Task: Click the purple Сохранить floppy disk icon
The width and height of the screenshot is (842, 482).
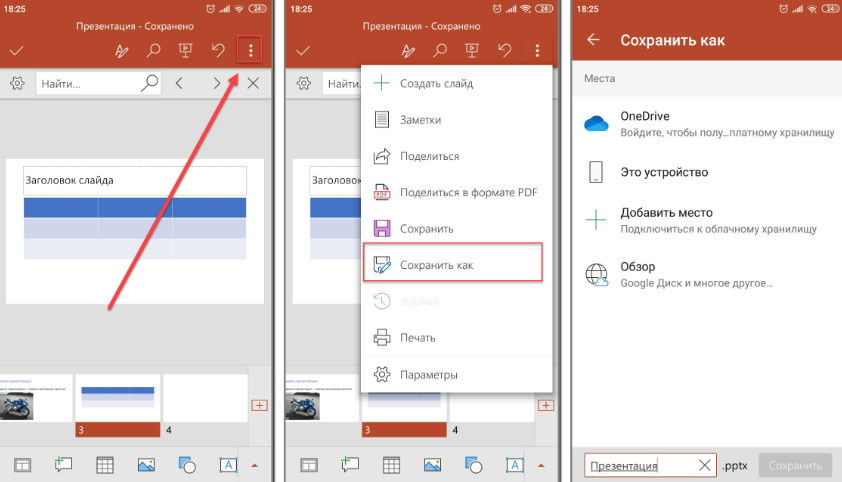Action: click(x=382, y=229)
